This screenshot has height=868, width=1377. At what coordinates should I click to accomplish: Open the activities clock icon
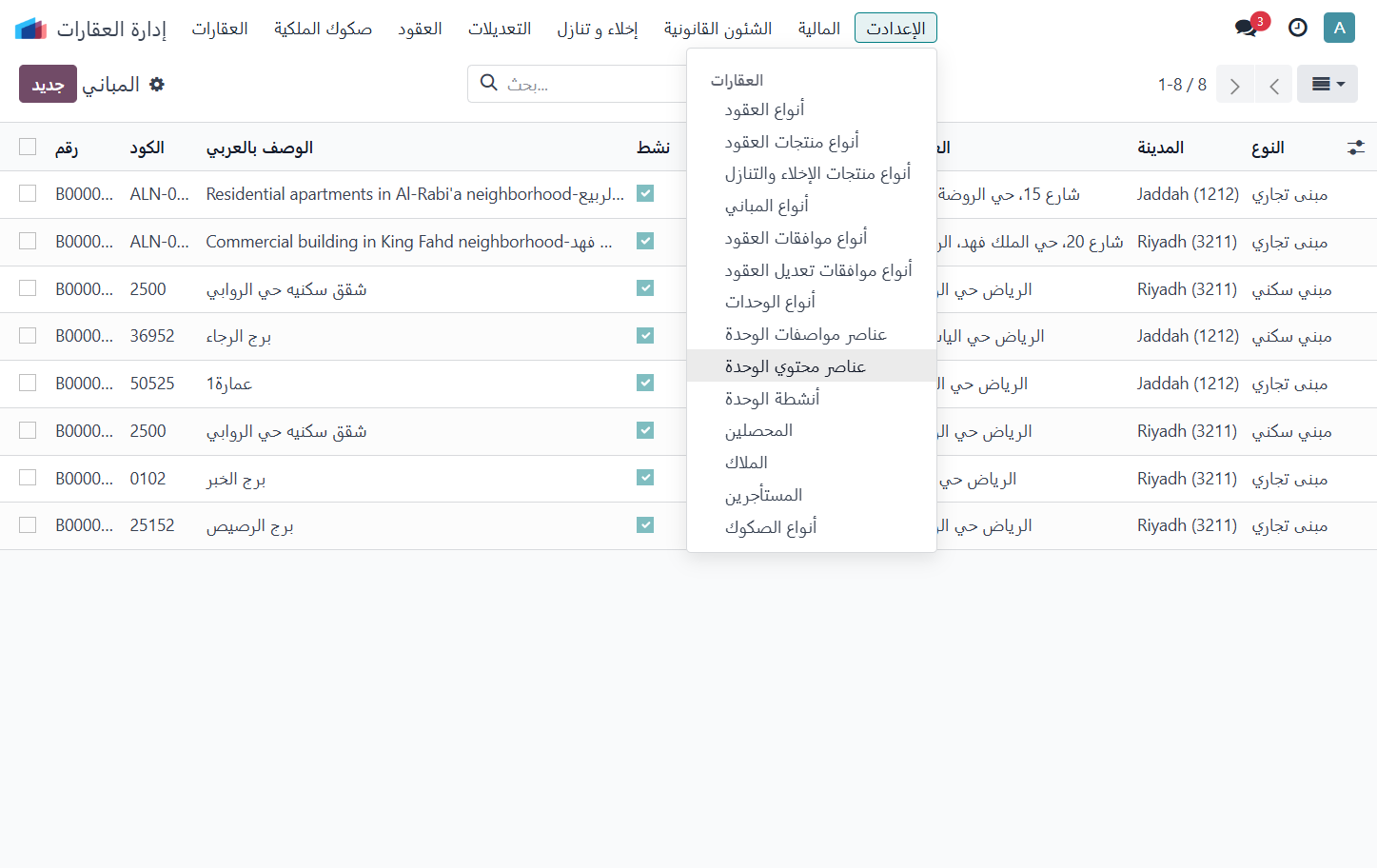click(x=1298, y=28)
